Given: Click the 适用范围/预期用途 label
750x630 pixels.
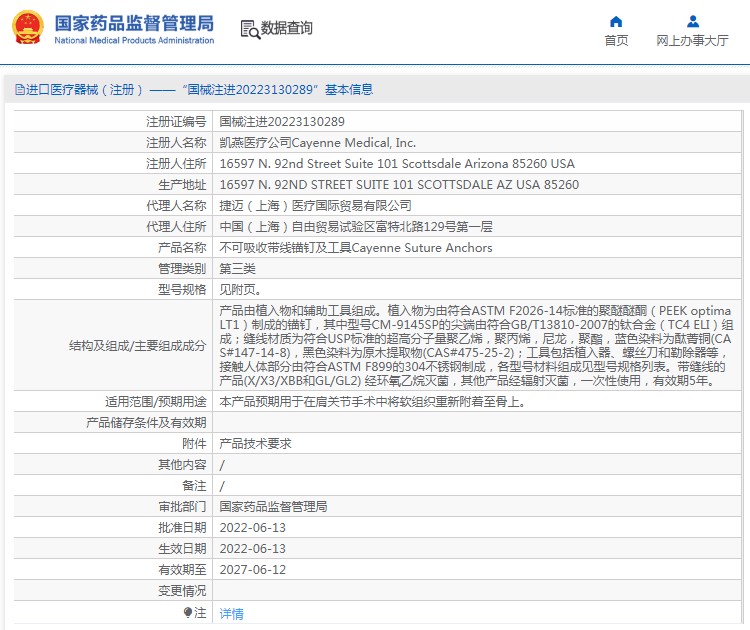Looking at the screenshot, I should [155, 402].
